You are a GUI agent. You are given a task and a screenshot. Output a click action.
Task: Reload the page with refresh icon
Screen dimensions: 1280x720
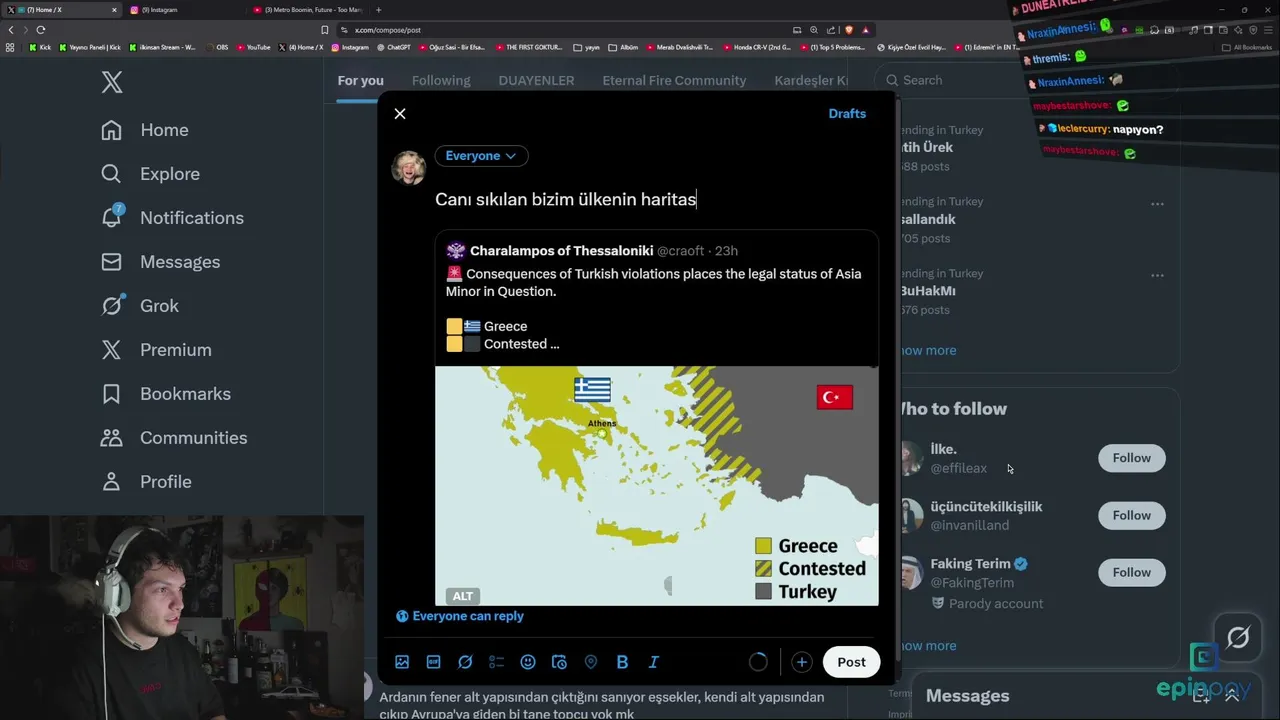[40, 30]
